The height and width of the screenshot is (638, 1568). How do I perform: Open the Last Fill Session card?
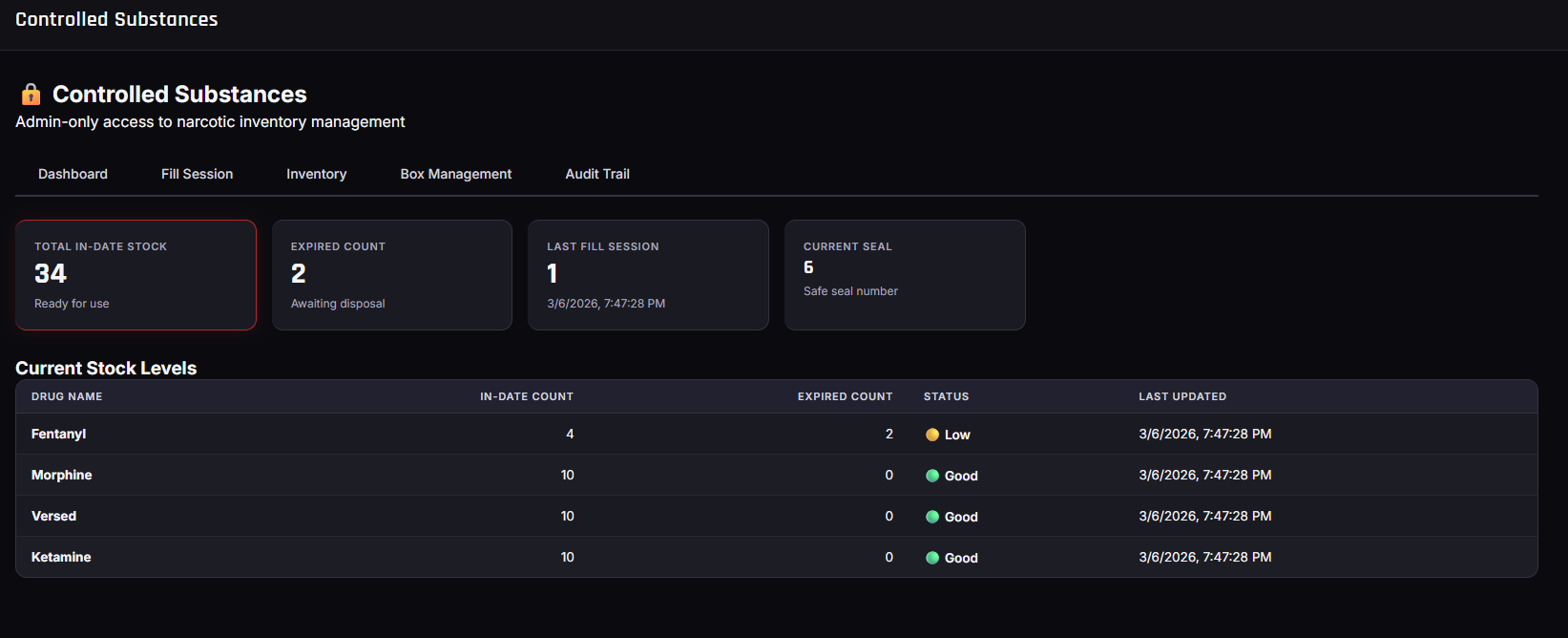point(648,275)
